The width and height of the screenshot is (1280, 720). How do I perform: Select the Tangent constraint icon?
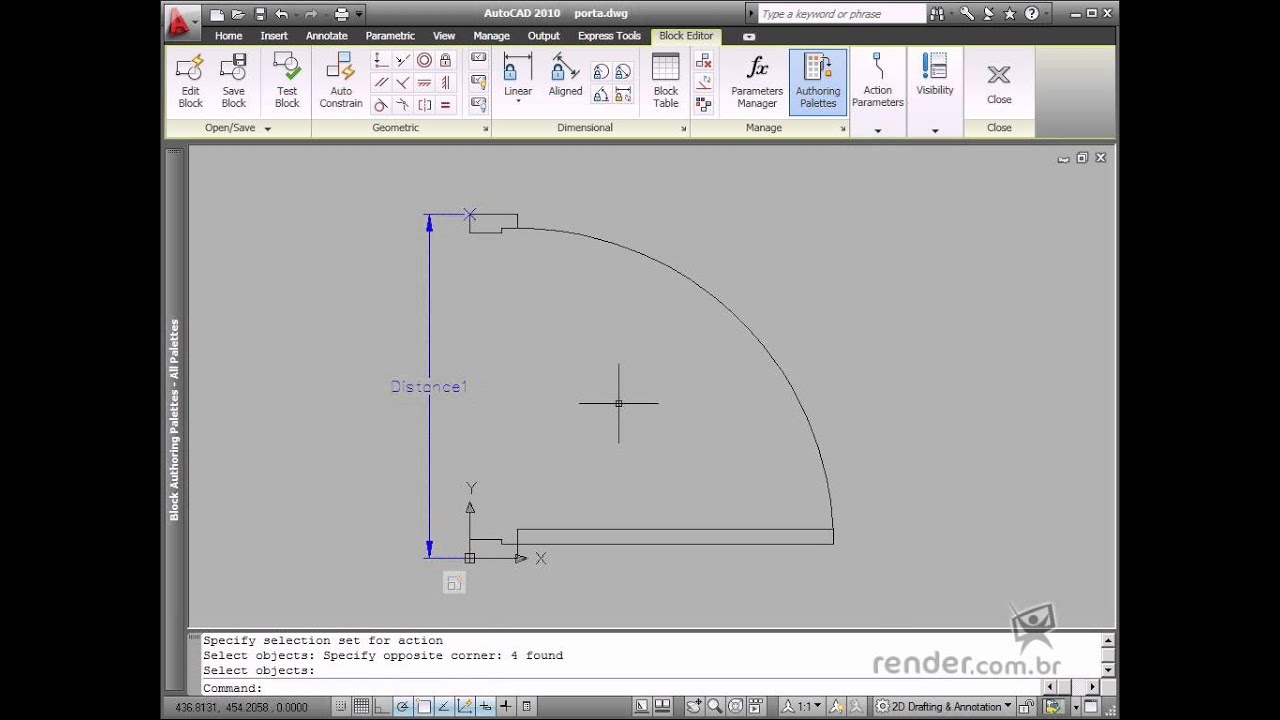click(380, 105)
